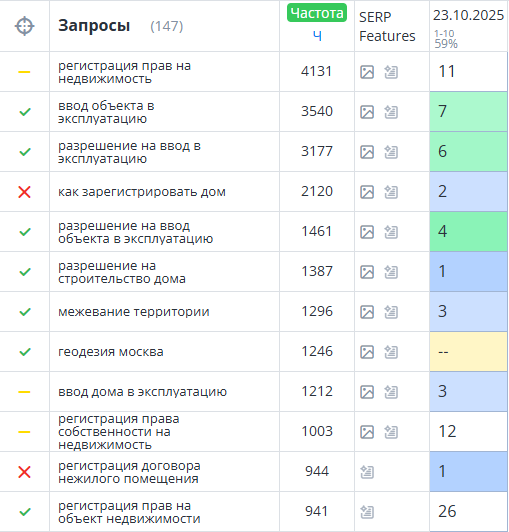
Task: Select query регистрация прав на недвижимость
Action: [x=125, y=72]
